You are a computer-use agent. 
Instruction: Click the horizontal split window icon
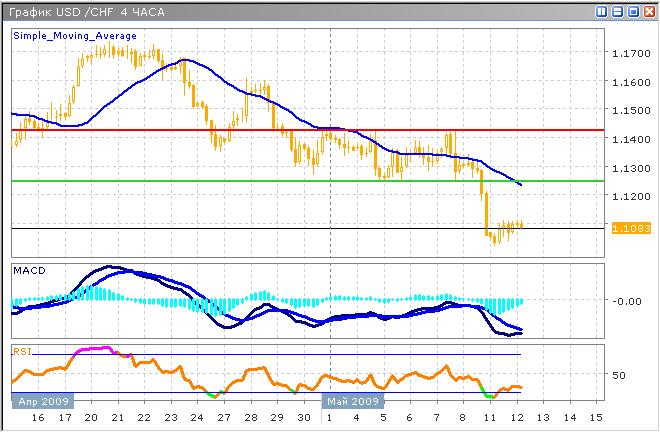(x=617, y=11)
